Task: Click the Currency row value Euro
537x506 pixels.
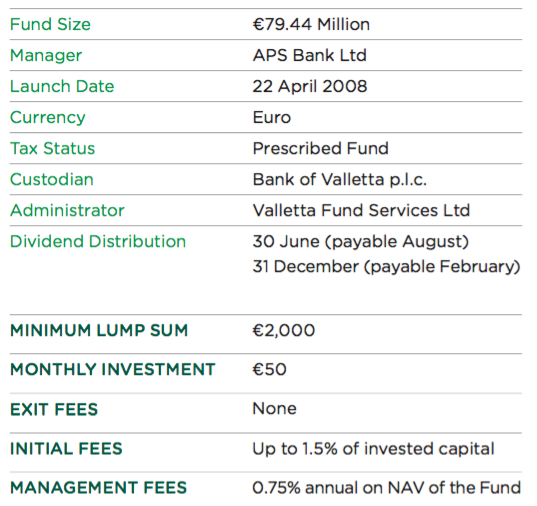Action: (x=272, y=118)
